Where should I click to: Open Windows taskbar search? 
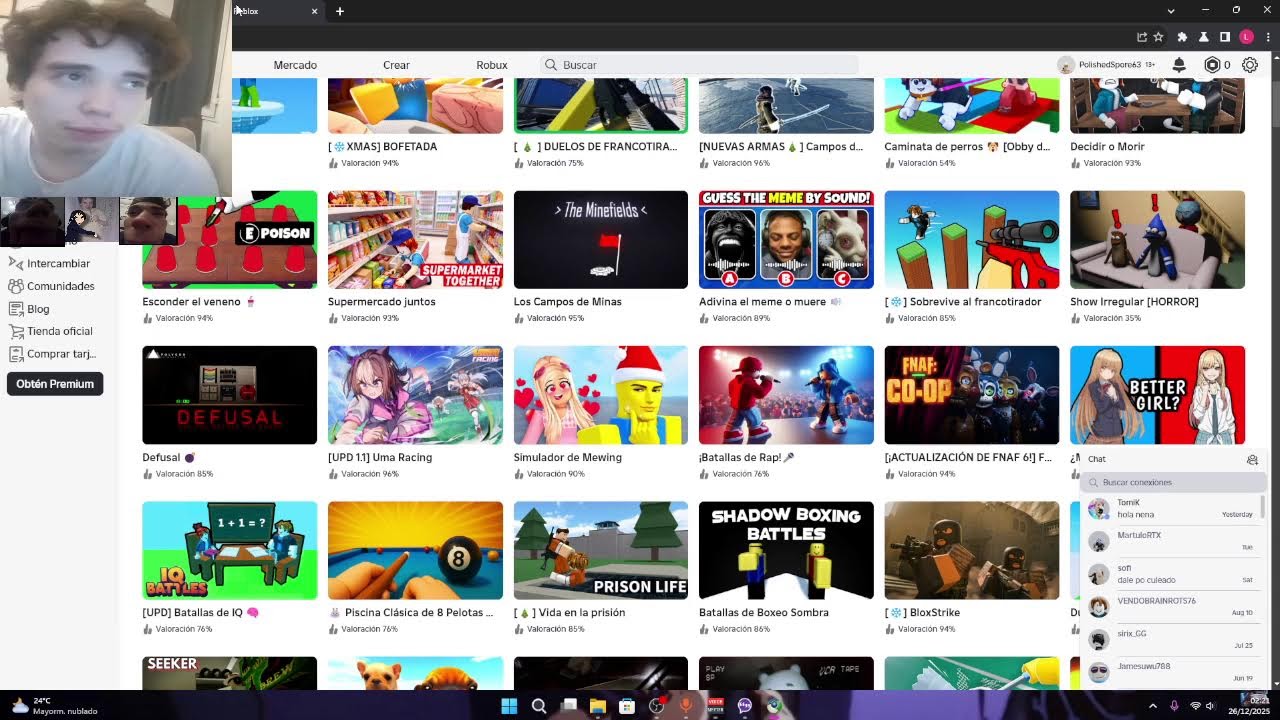(x=539, y=706)
